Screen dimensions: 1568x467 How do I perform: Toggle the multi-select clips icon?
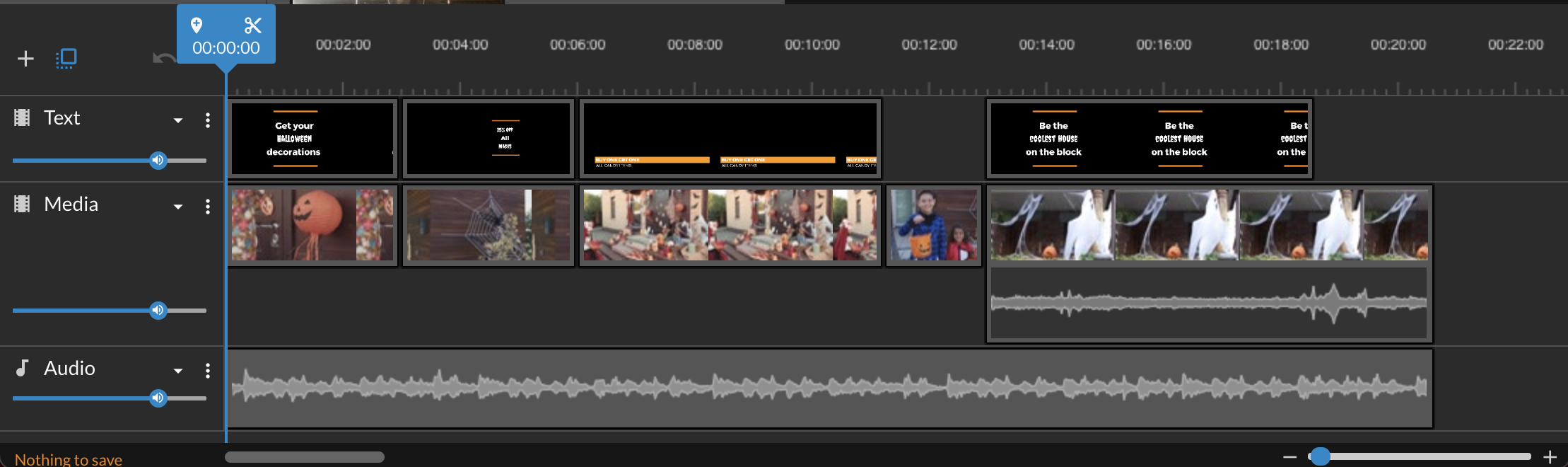pos(66,58)
